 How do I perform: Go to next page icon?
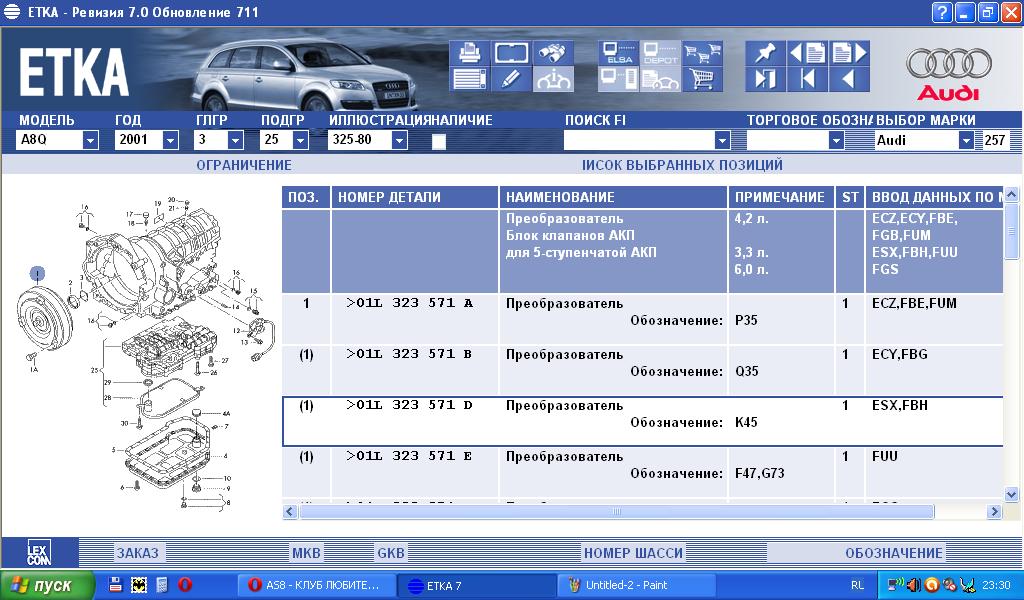(x=849, y=53)
